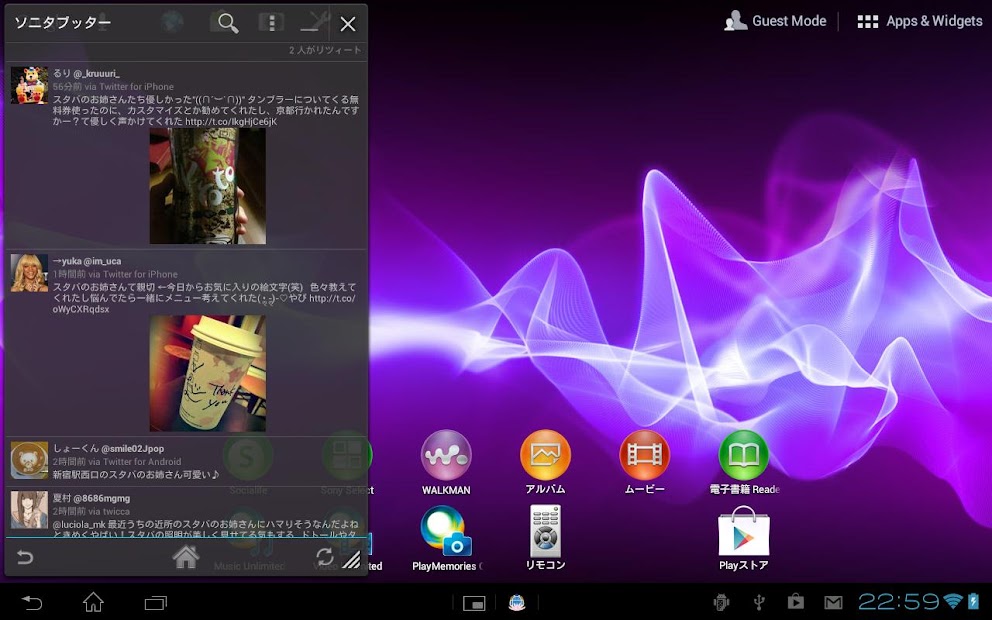Click '56分前 via Twitter for iPhone' text
992x620 pixels.
point(113,87)
